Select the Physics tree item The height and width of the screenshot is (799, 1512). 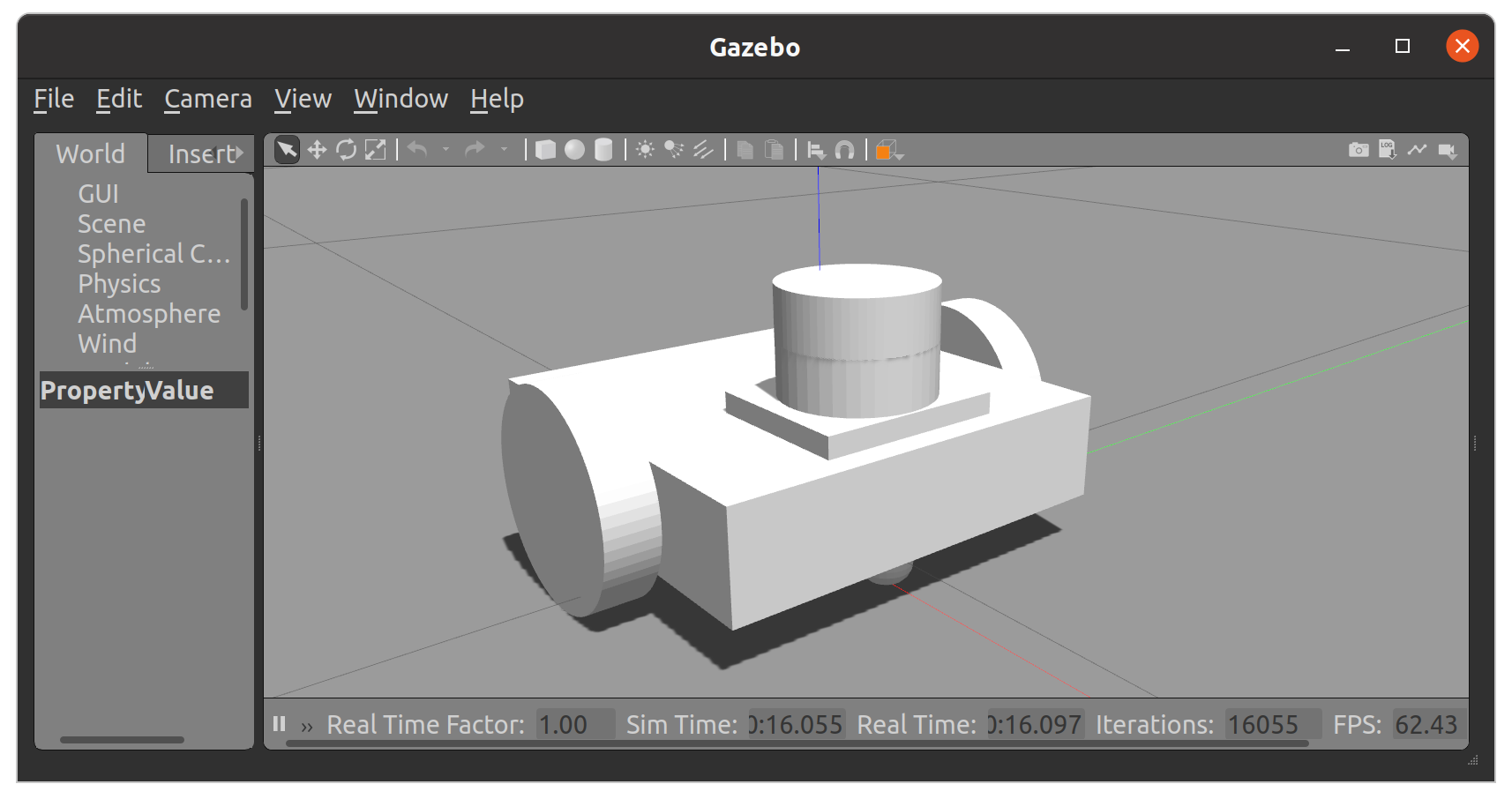click(x=119, y=284)
